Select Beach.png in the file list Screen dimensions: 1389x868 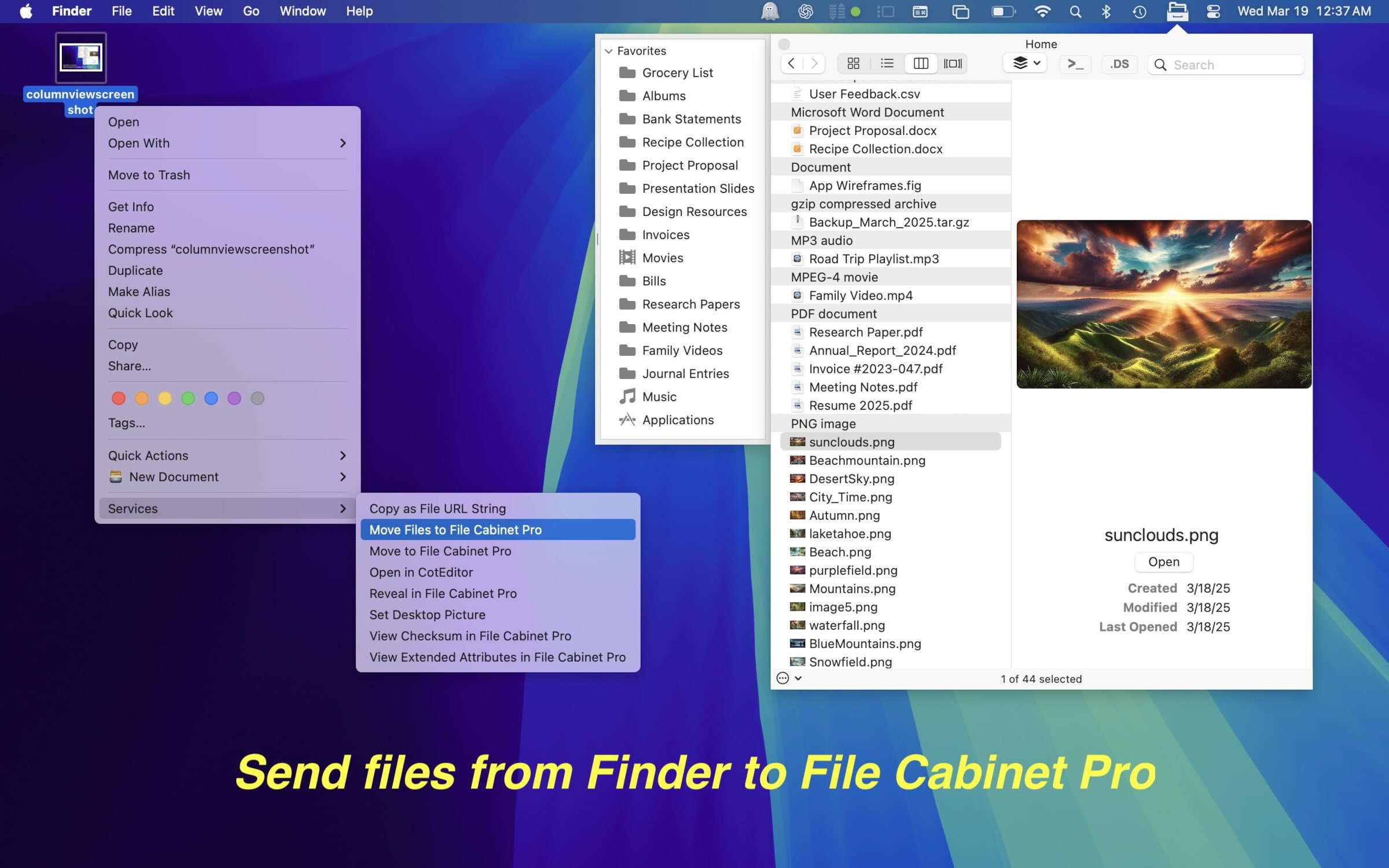coord(840,552)
